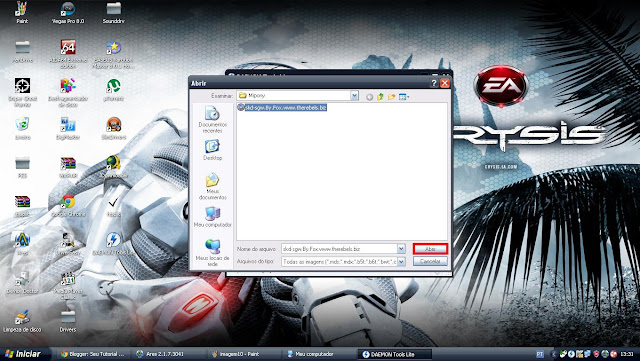Open Meus locais de rede in the places bar
Image resolution: width=640 pixels, height=361 pixels.
coord(212,252)
